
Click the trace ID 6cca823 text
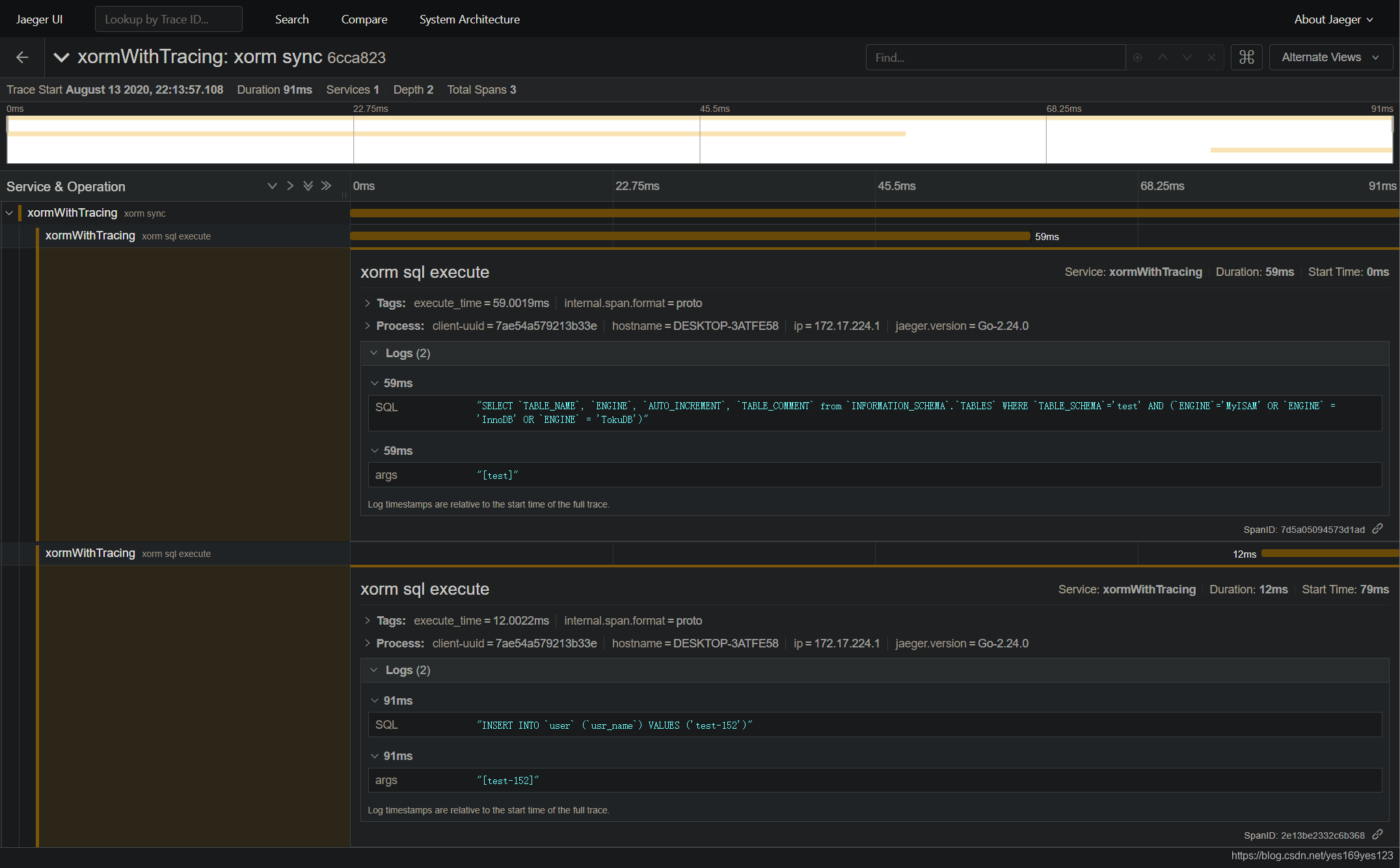(357, 58)
